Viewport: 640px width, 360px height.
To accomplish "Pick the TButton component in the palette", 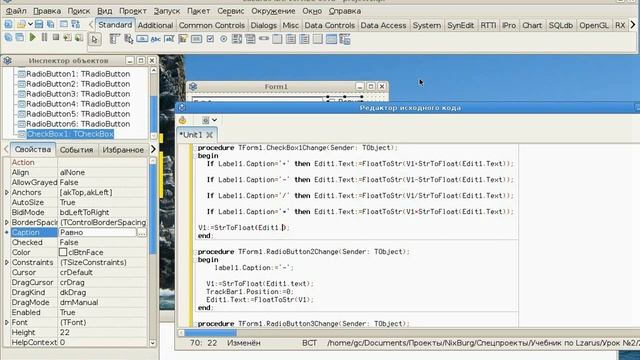I will (x=142, y=39).
